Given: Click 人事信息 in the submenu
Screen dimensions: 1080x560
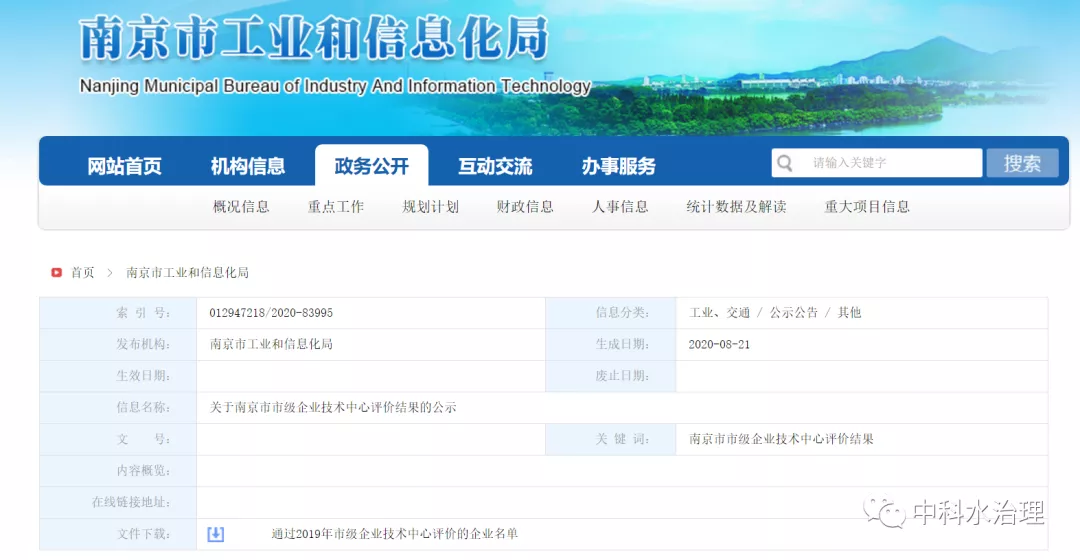Looking at the screenshot, I should tap(620, 207).
